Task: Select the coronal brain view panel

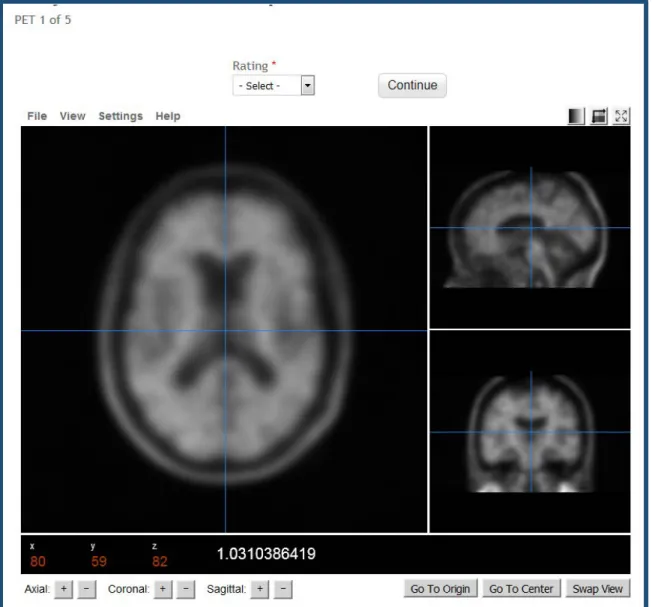Action: click(x=530, y=432)
